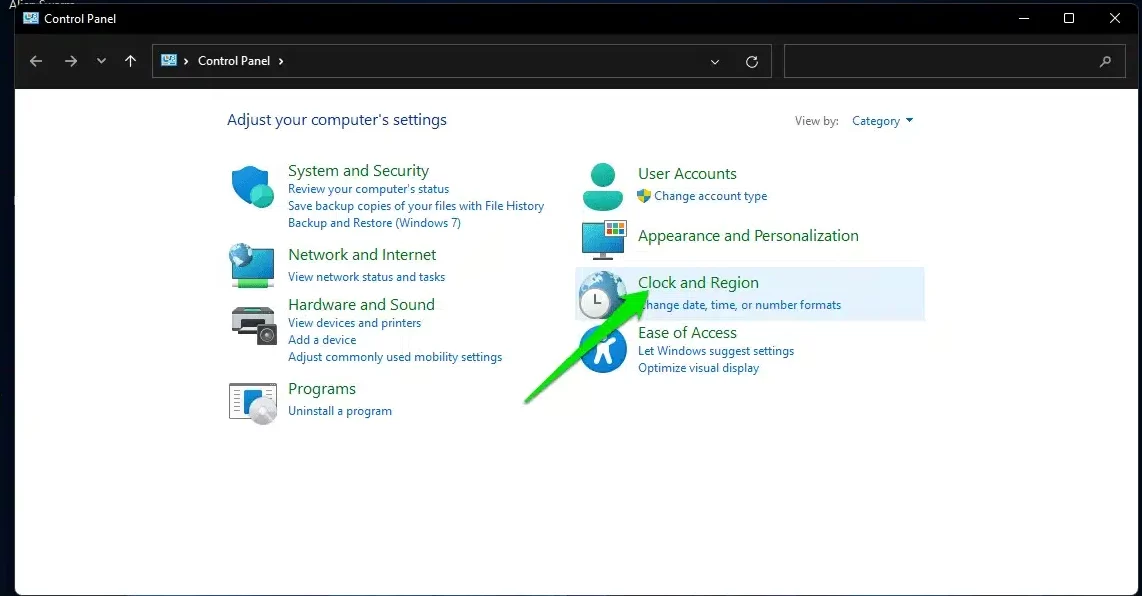
Task: Click the Control Panel breadcrumb segment
Action: point(234,61)
